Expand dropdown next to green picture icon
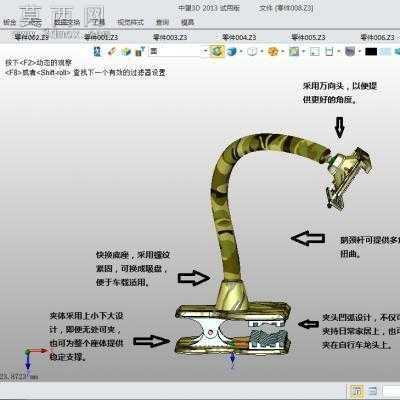The width and height of the screenshot is (400, 400). (x=304, y=52)
